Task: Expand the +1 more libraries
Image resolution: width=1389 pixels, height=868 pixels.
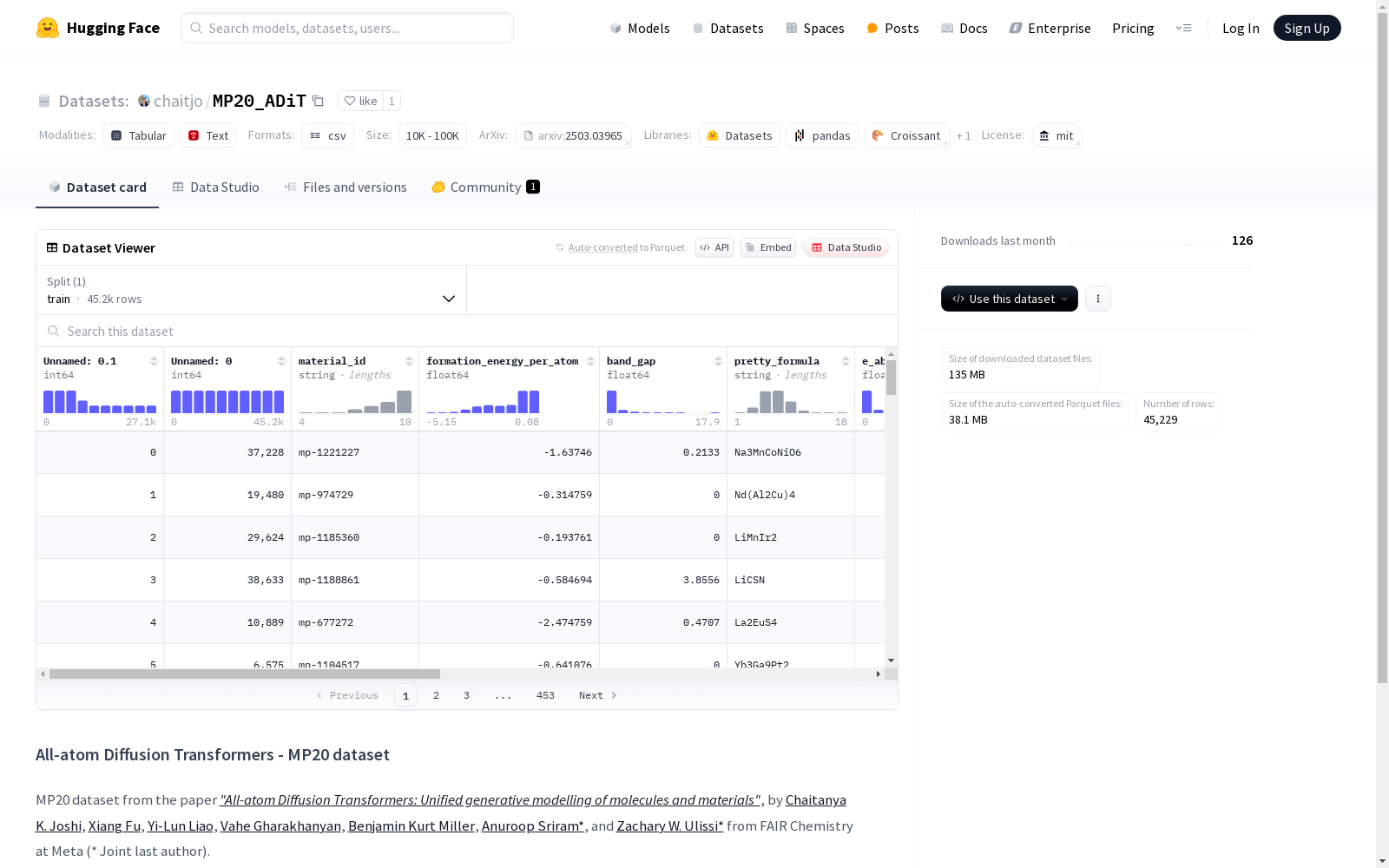Action: pyautogui.click(x=964, y=135)
